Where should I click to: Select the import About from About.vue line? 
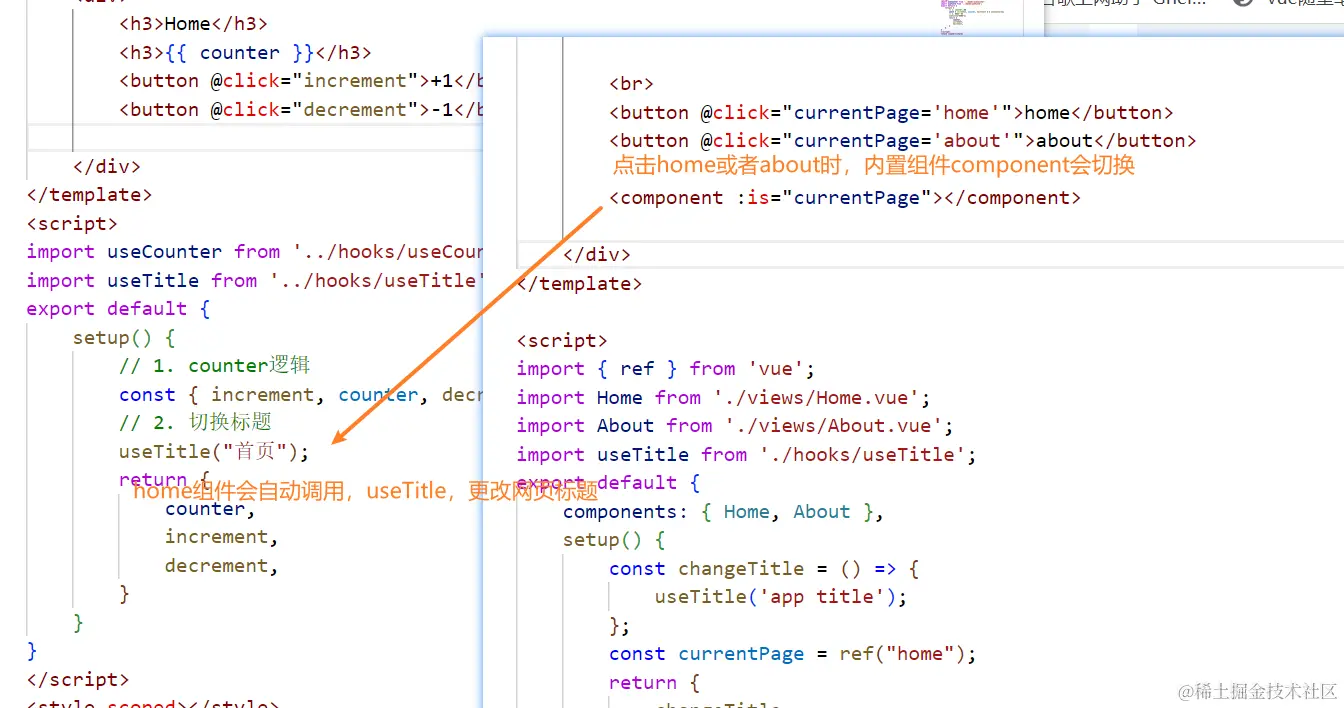735,426
